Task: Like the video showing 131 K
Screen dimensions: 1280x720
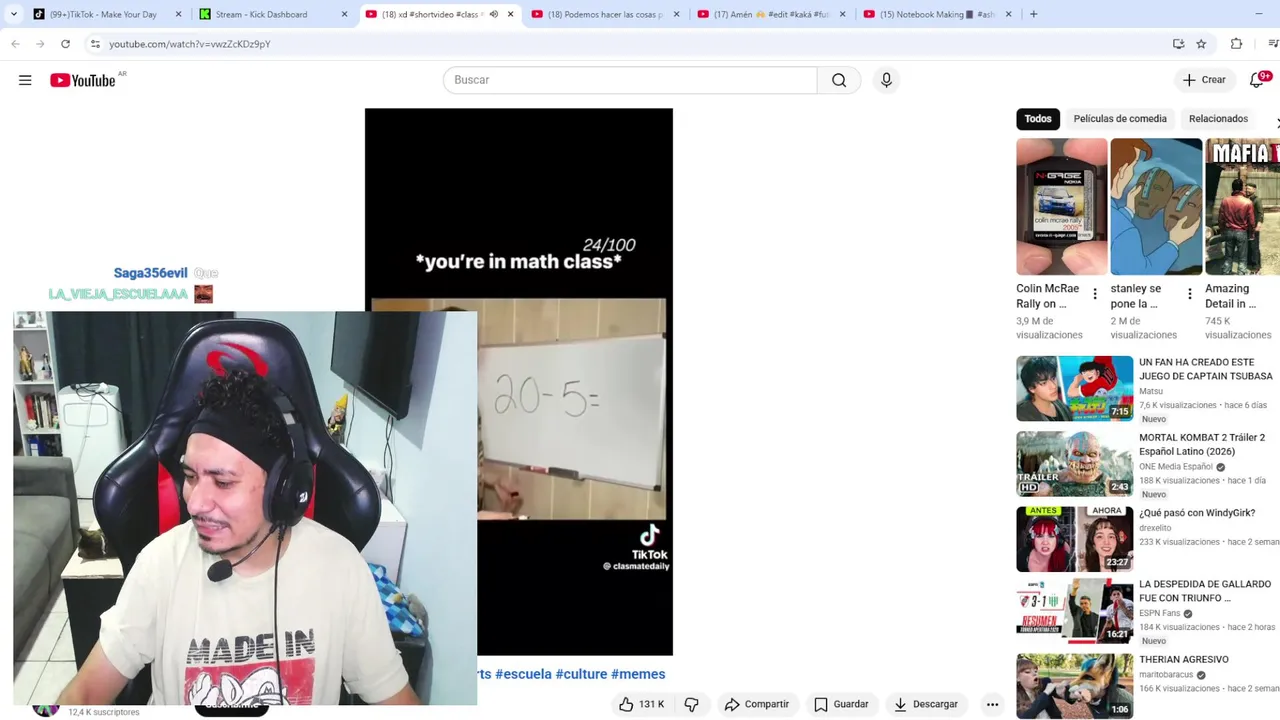Action: [x=641, y=704]
